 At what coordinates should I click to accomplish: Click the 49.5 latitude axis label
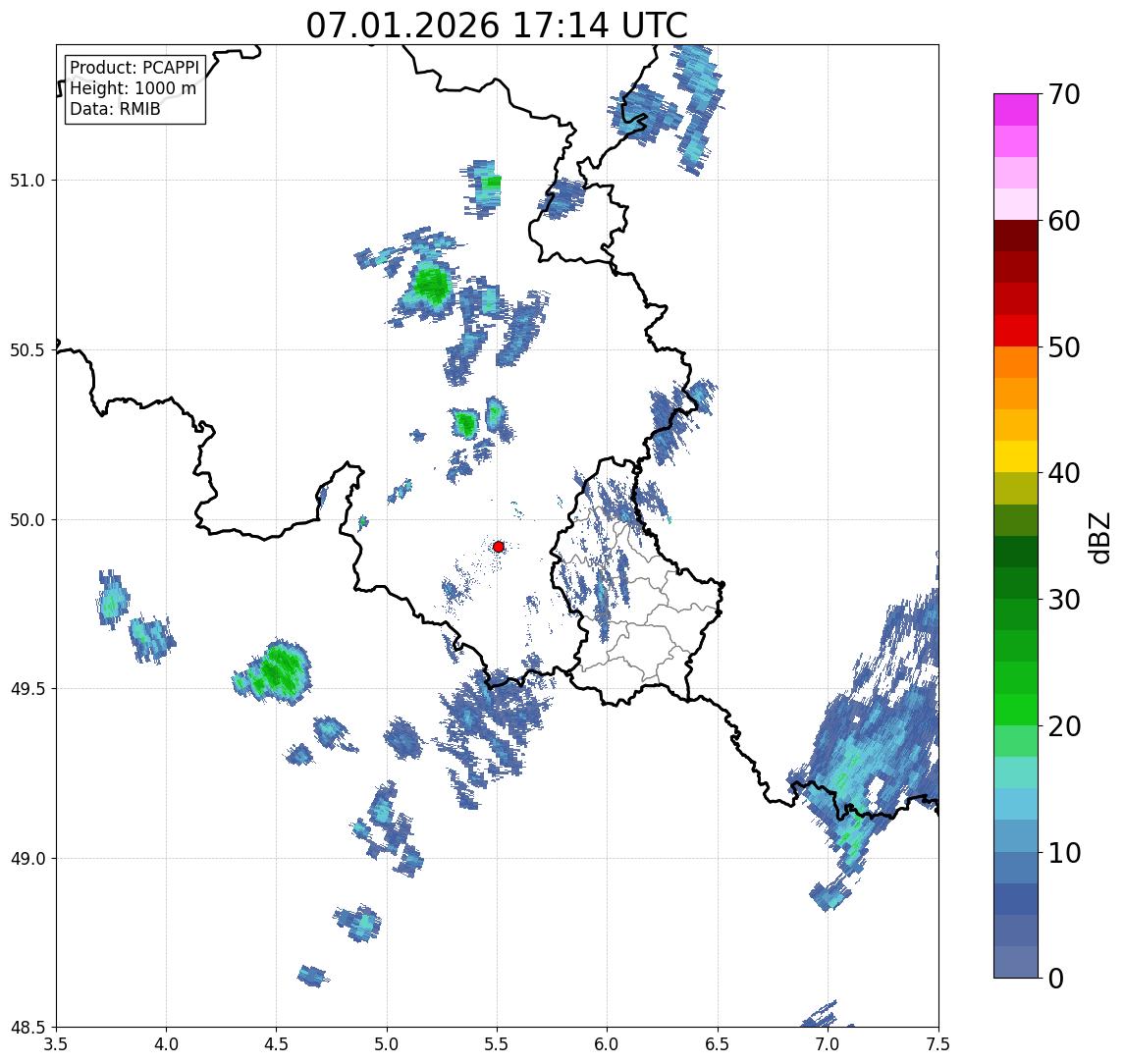click(27, 689)
